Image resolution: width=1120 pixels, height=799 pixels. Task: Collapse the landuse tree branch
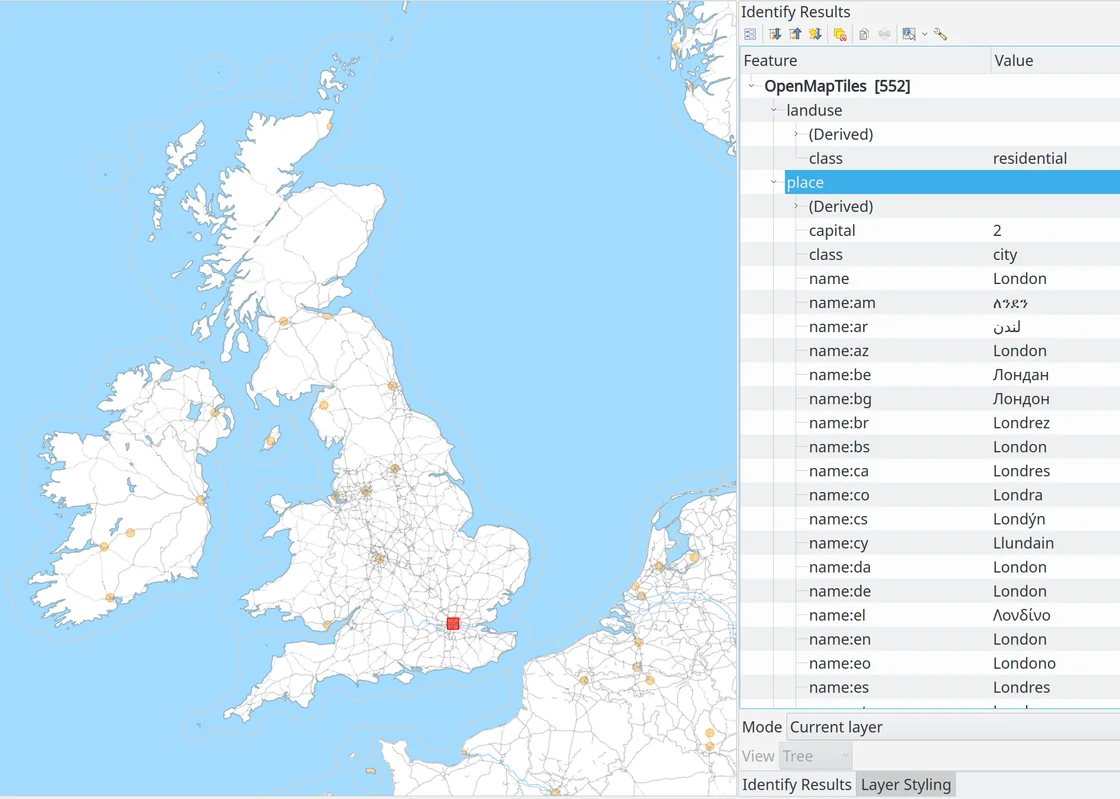pos(773,110)
